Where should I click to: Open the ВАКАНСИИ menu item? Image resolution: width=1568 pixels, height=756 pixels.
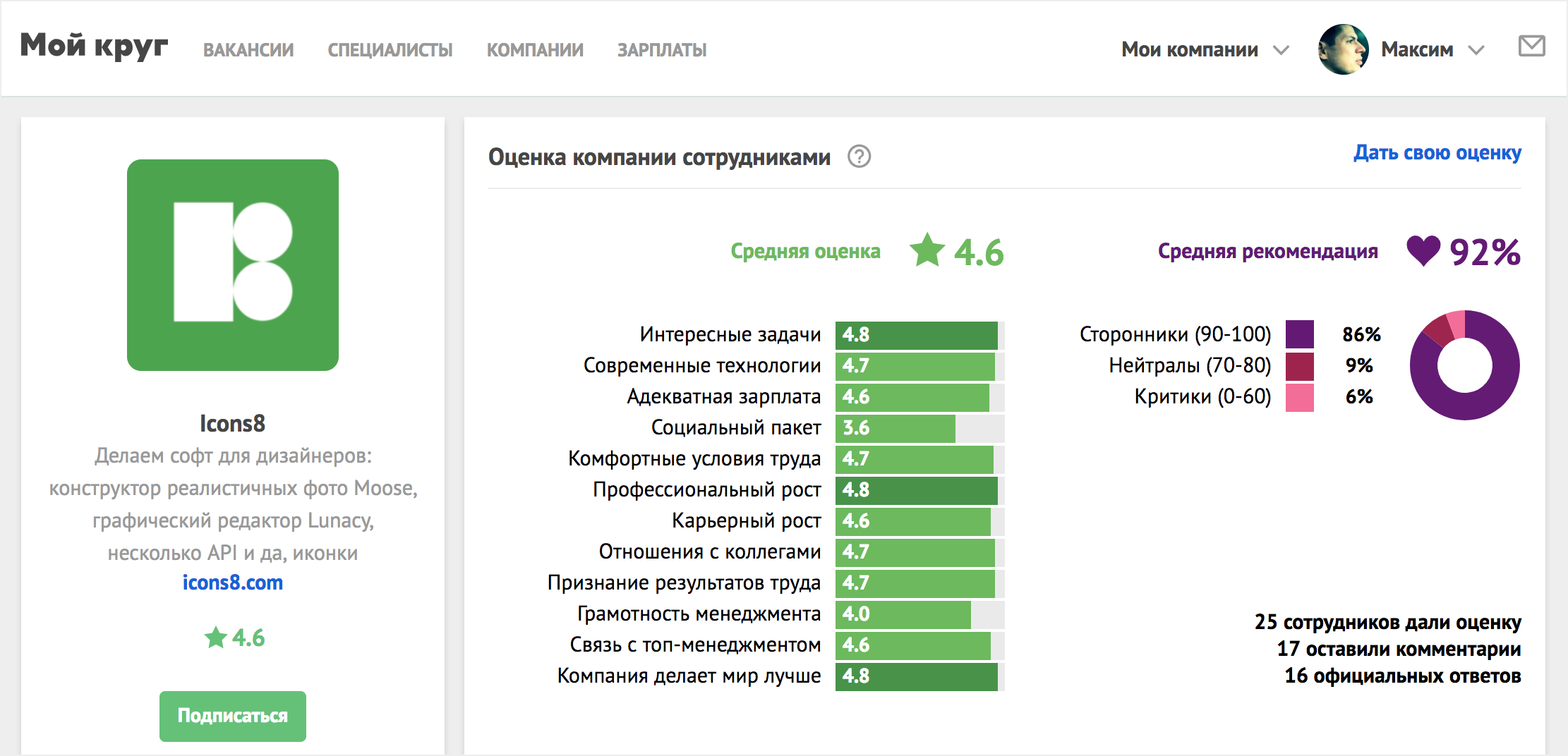coord(248,50)
